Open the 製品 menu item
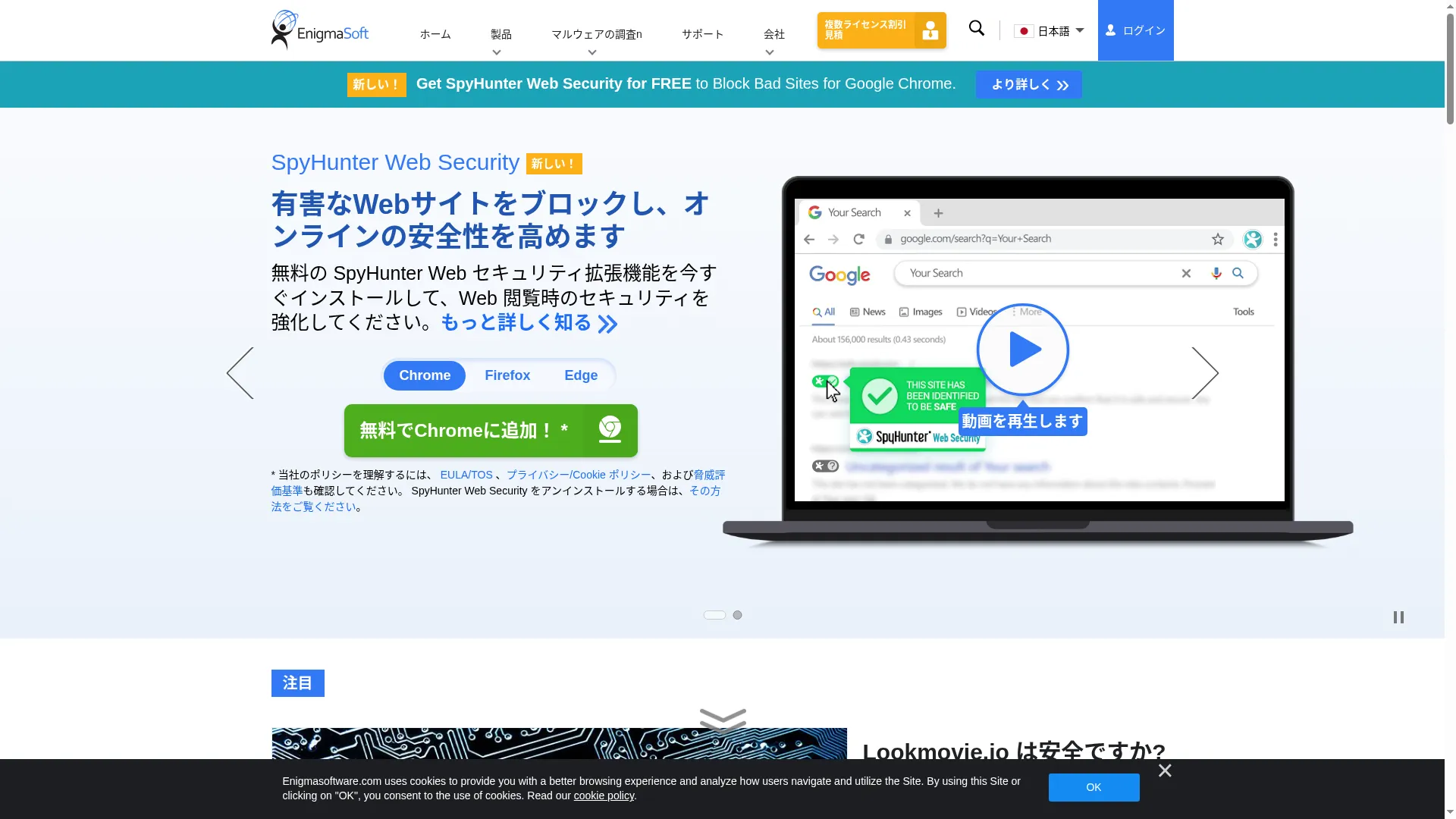The width and height of the screenshot is (1456, 819). point(501,34)
